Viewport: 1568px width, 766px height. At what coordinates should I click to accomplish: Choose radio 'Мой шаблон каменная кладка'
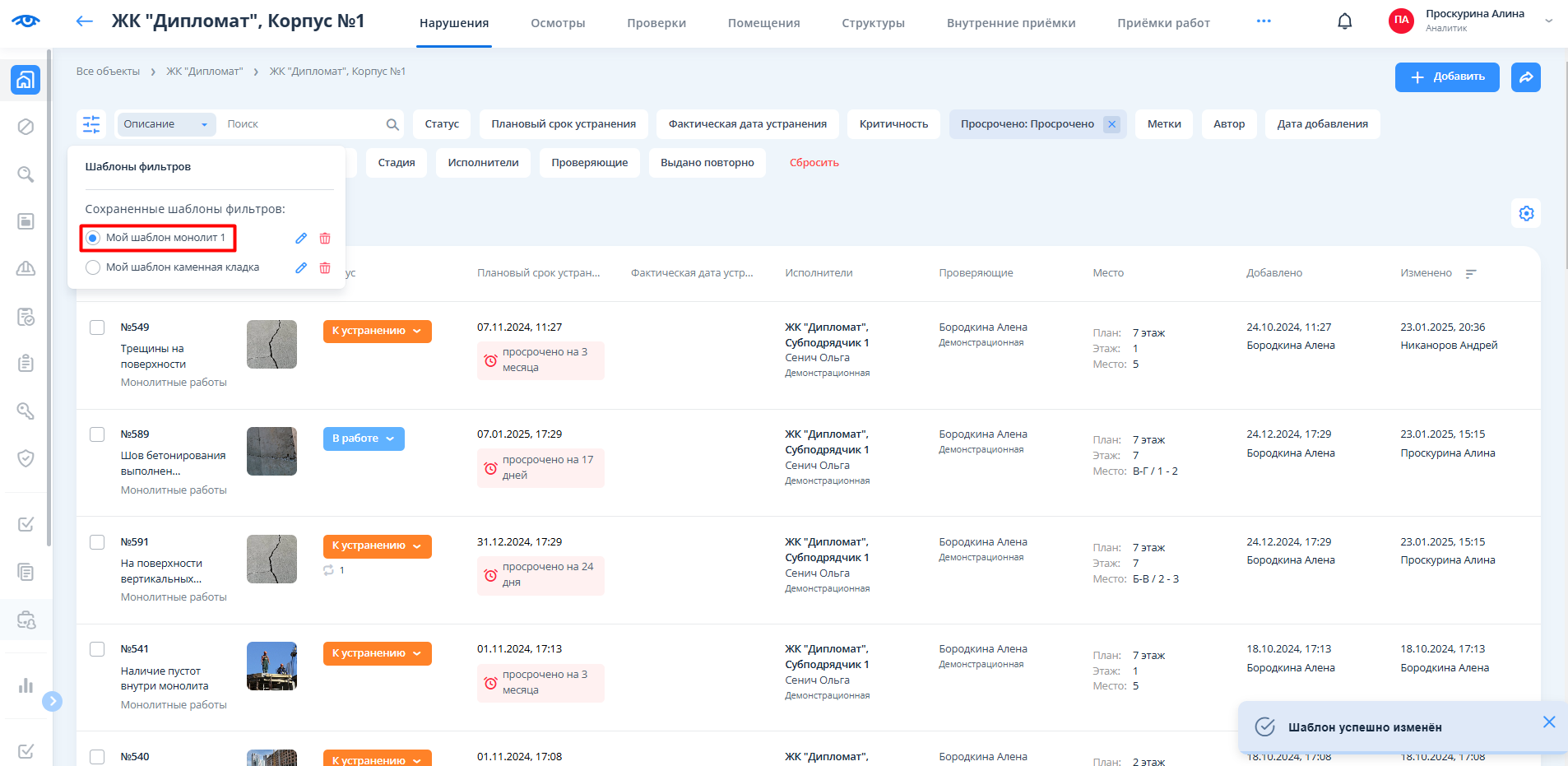(x=93, y=267)
